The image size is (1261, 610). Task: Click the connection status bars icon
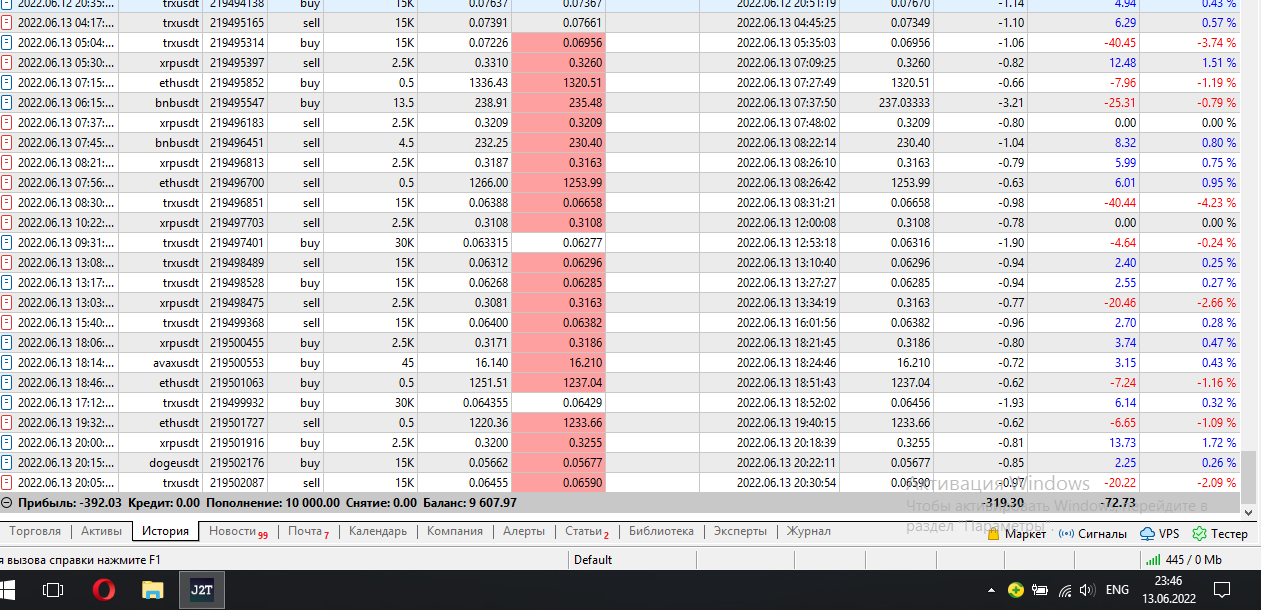tap(1153, 560)
